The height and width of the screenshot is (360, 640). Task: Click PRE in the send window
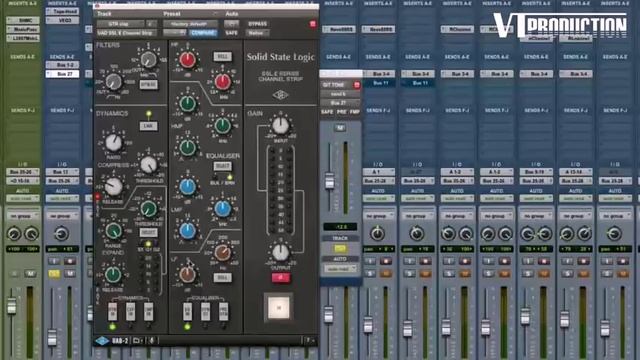342,112
